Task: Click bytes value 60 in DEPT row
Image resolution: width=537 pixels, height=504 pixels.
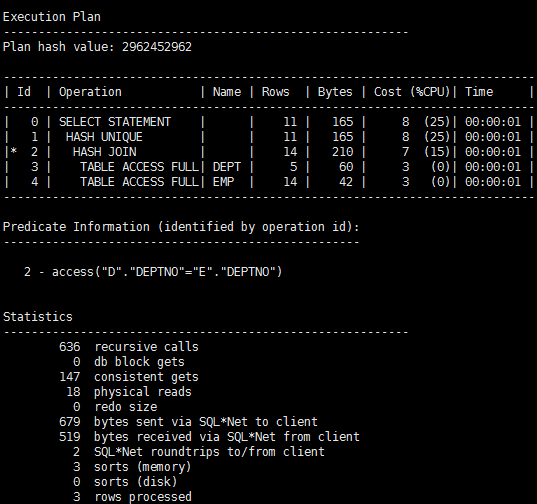Action: click(x=346, y=167)
